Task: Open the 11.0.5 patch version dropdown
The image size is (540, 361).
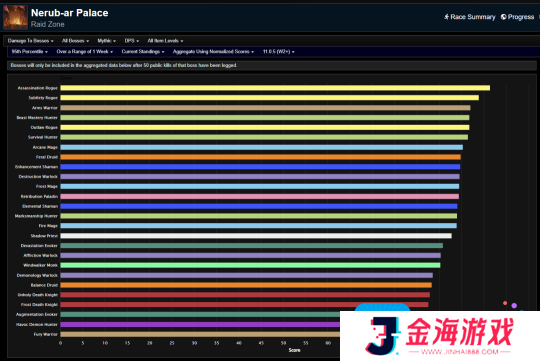Action: [x=279, y=52]
